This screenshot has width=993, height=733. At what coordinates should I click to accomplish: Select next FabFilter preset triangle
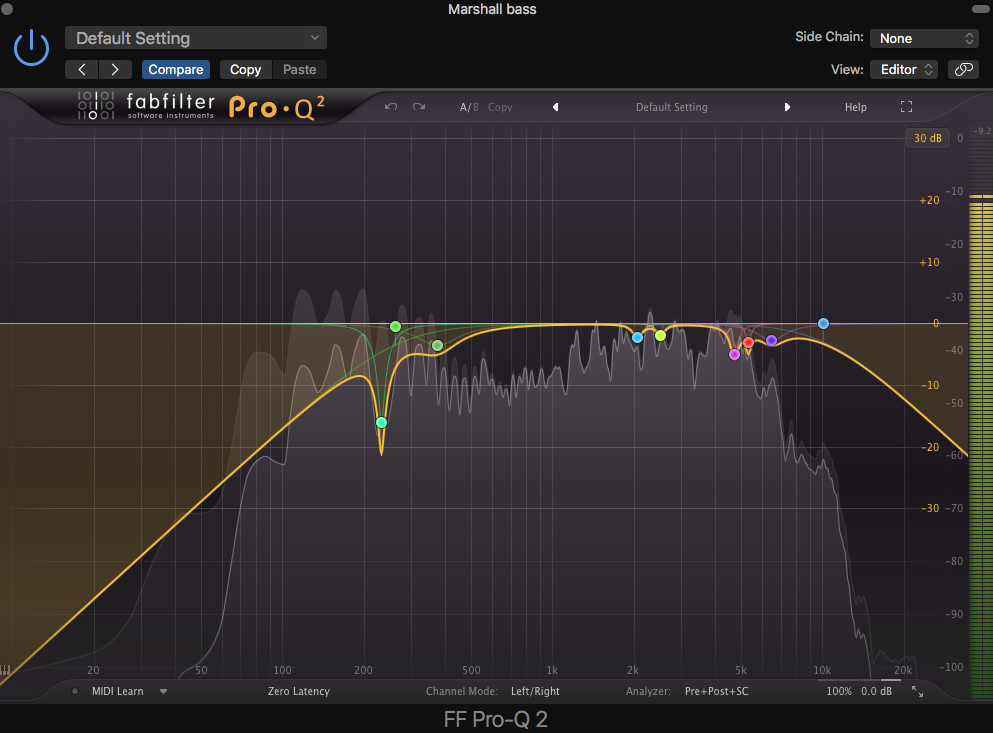coord(787,107)
